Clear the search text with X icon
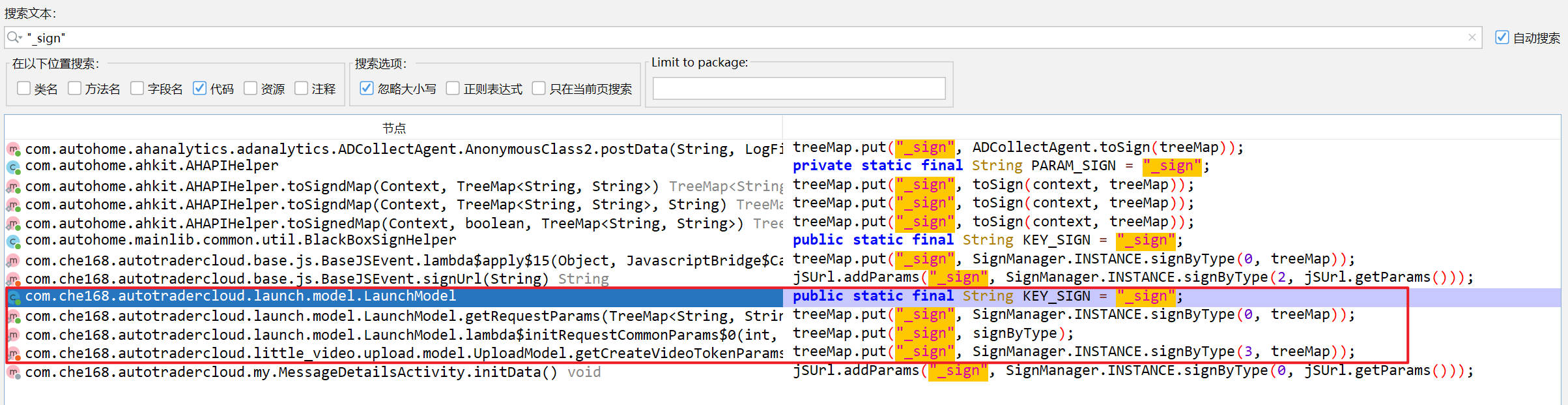This screenshot has height=405, width=1568. click(1472, 38)
